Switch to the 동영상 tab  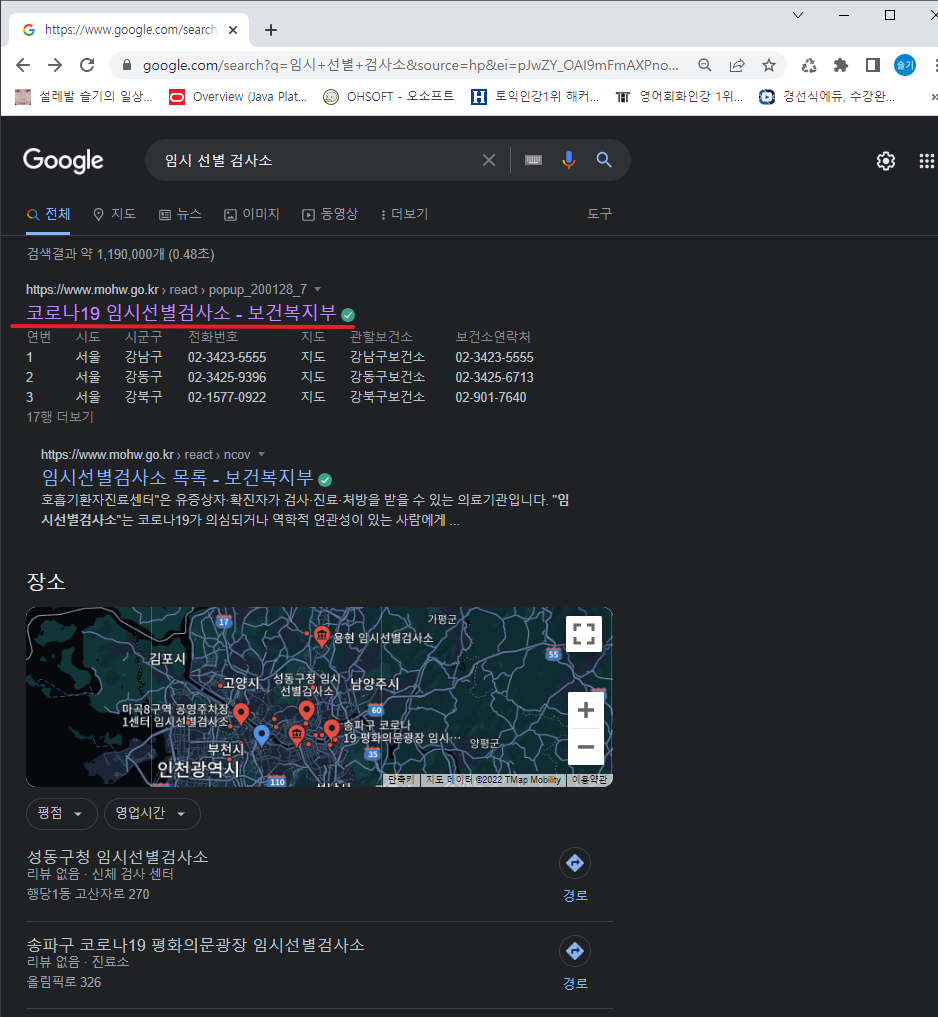[330, 214]
